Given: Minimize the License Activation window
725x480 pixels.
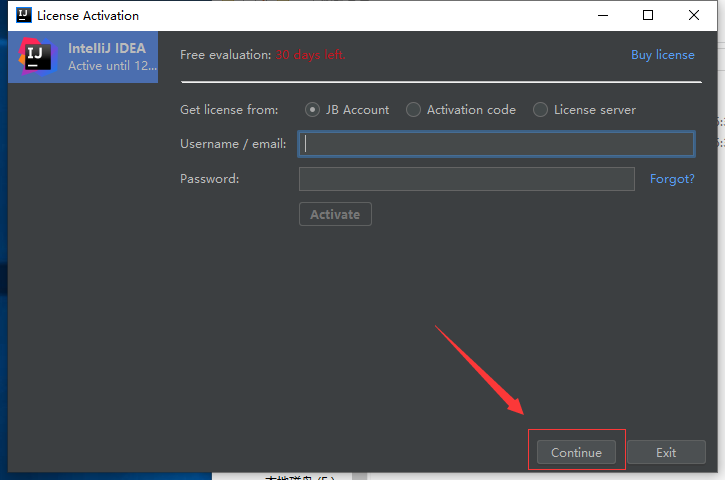Looking at the screenshot, I should (602, 15).
